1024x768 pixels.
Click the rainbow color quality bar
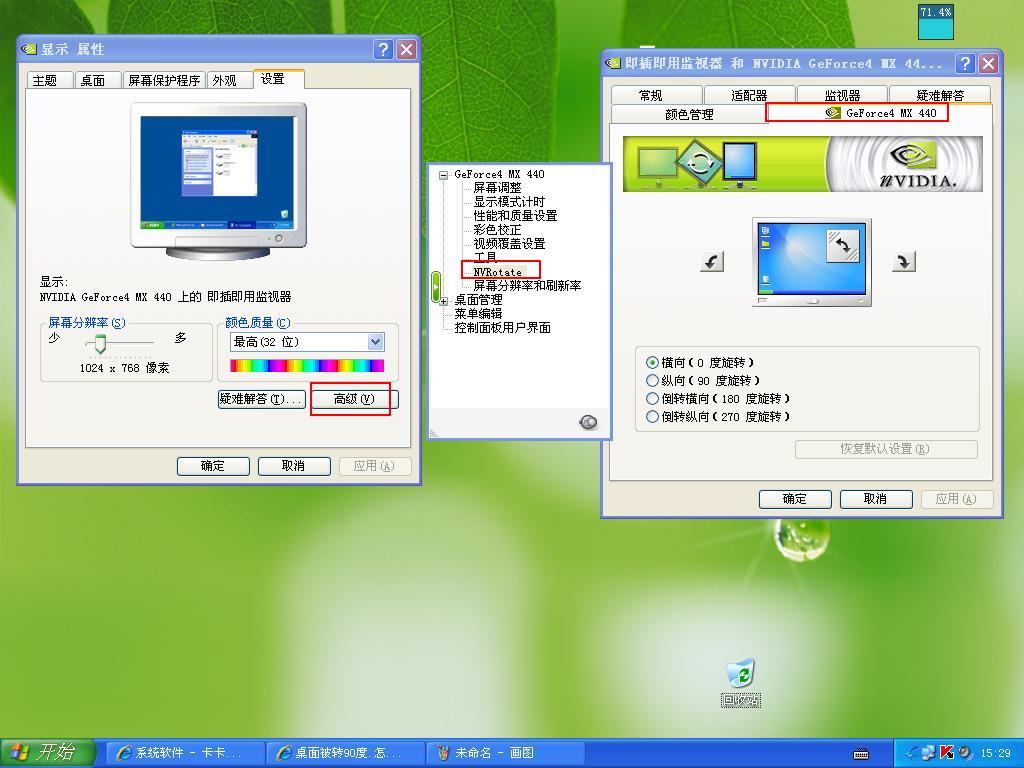tap(307, 366)
